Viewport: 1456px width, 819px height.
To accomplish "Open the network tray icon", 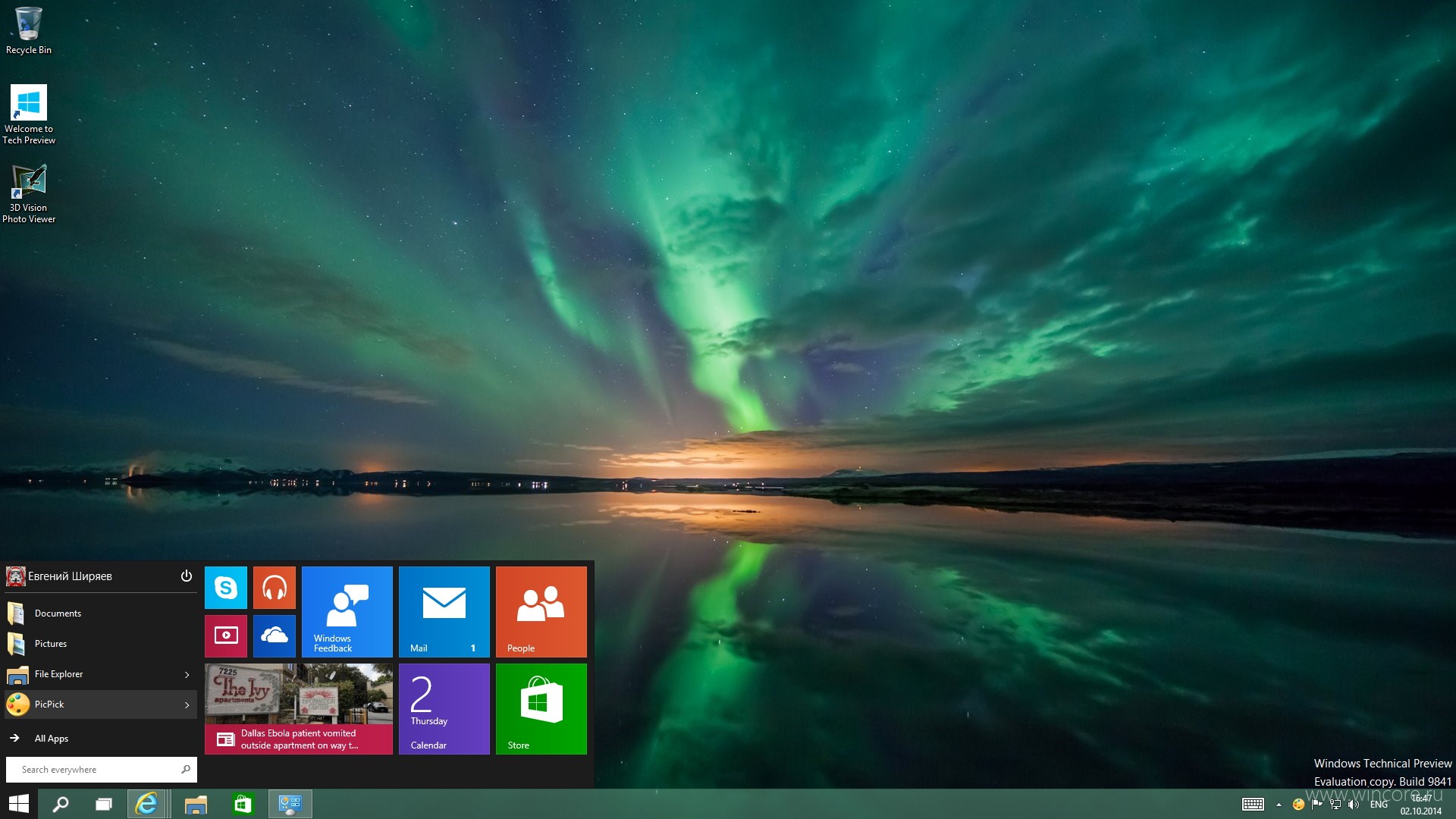I will [x=1335, y=805].
